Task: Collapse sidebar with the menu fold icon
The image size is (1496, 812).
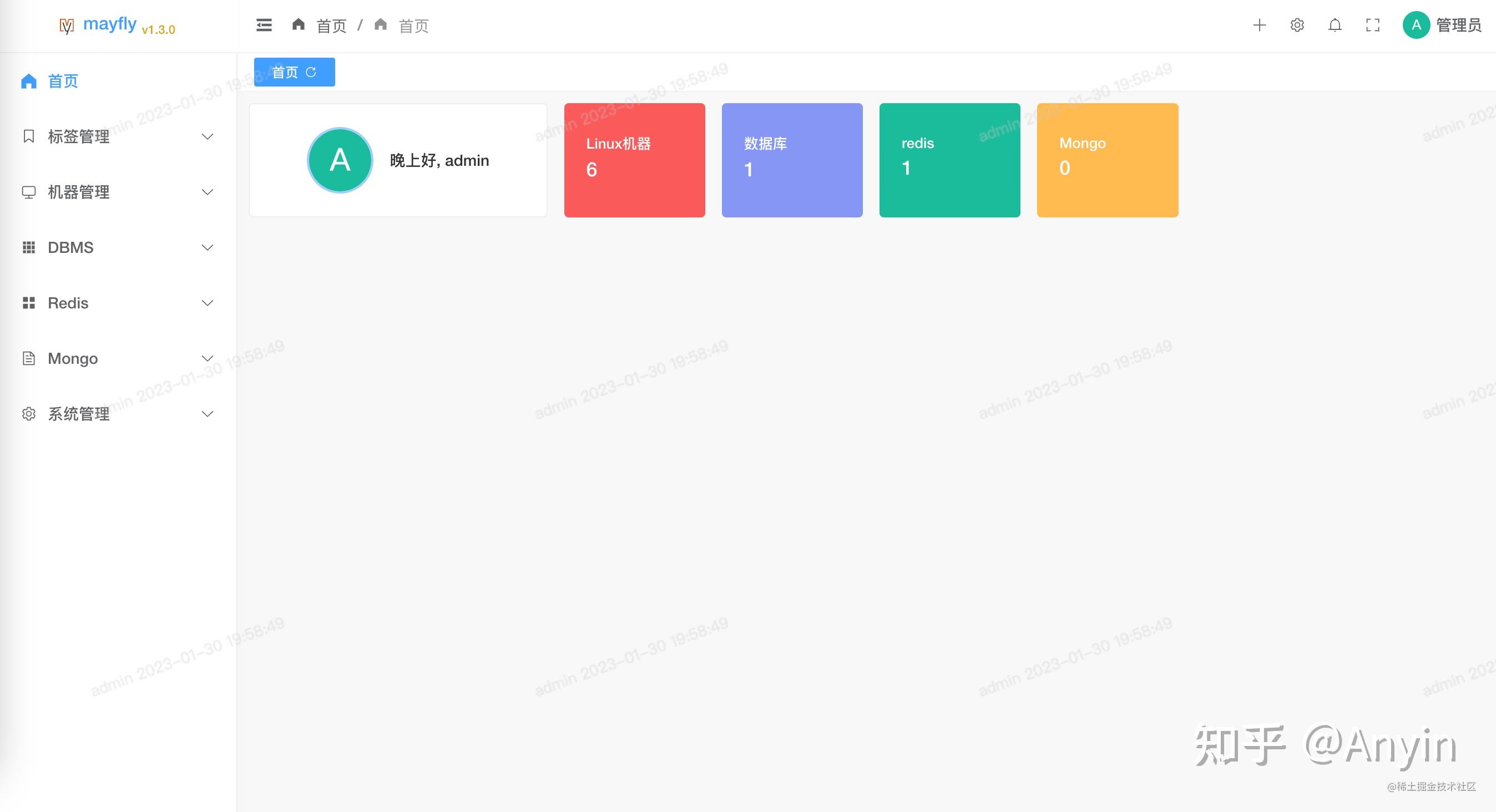Action: click(x=264, y=25)
